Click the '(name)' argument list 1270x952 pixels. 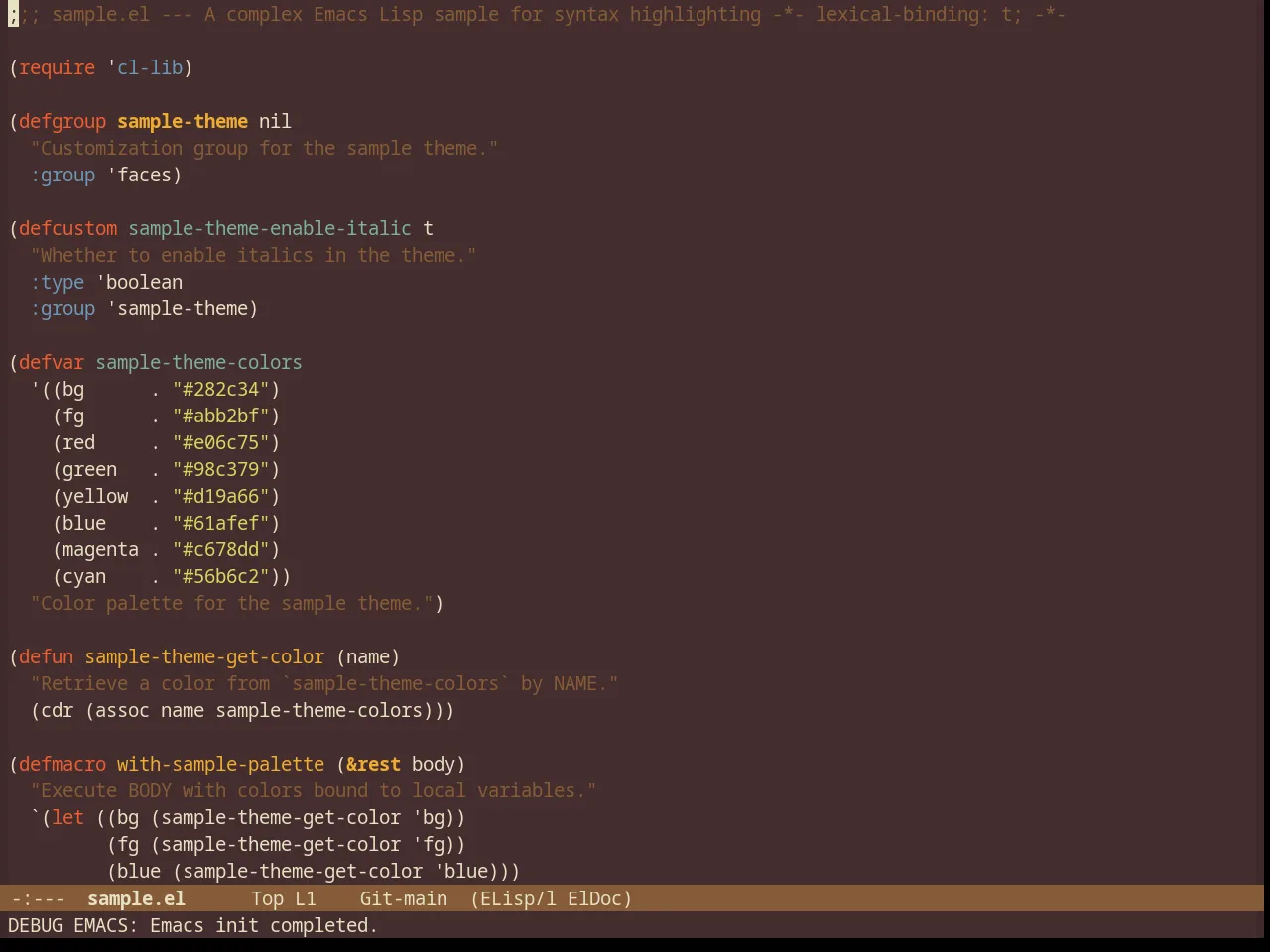368,656
